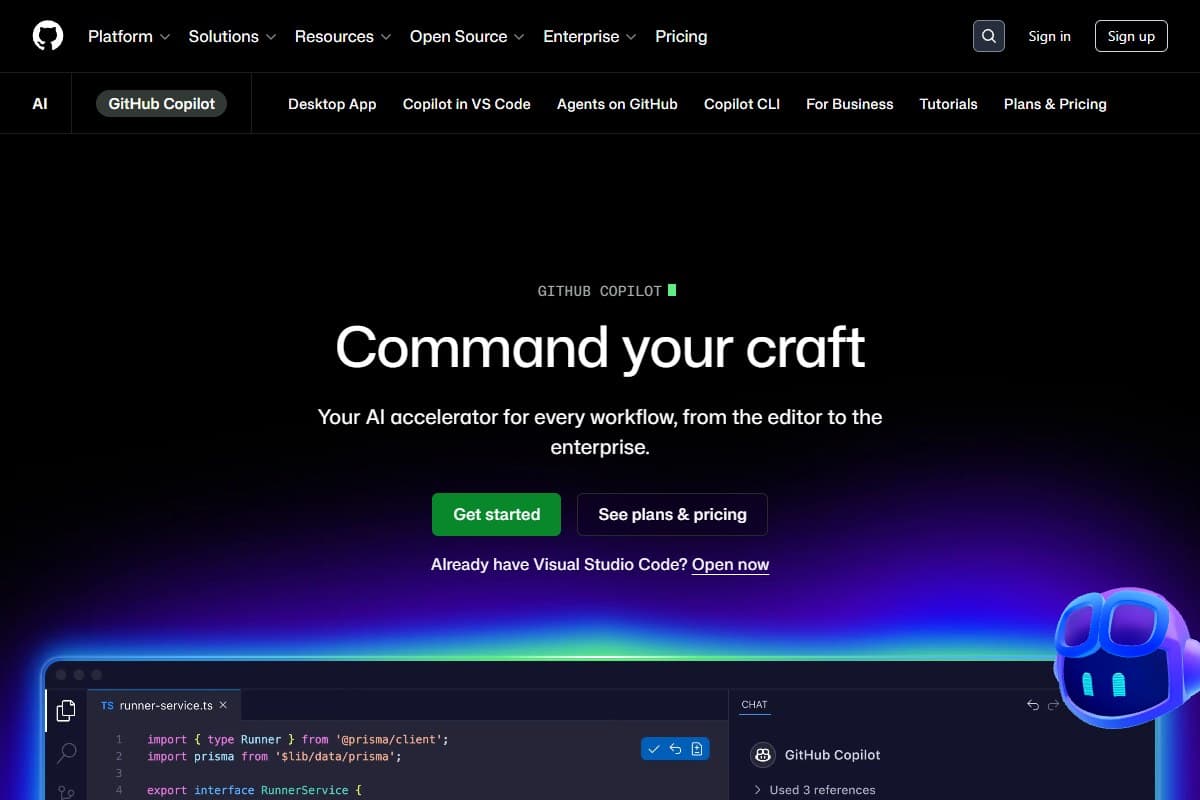Close the runner-service.ts tab
The width and height of the screenshot is (1200, 800).
coord(223,705)
